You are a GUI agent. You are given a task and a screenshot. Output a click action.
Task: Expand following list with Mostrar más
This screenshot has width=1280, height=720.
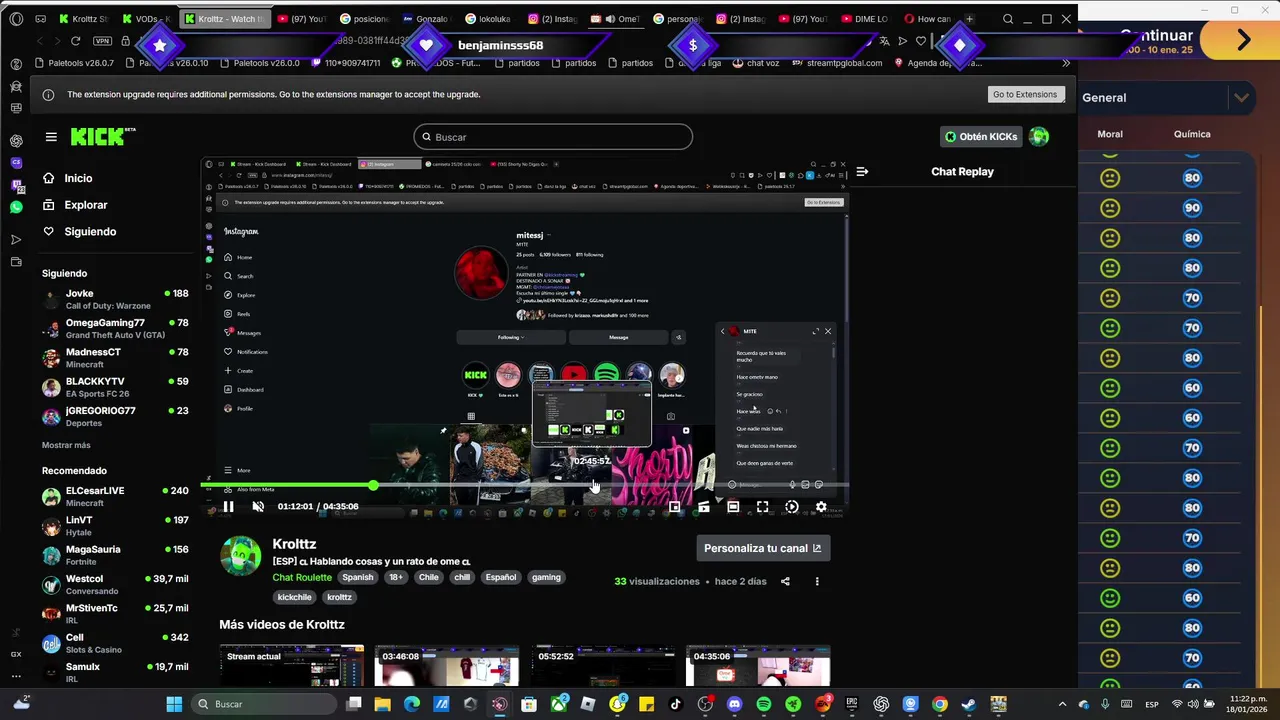66,445
